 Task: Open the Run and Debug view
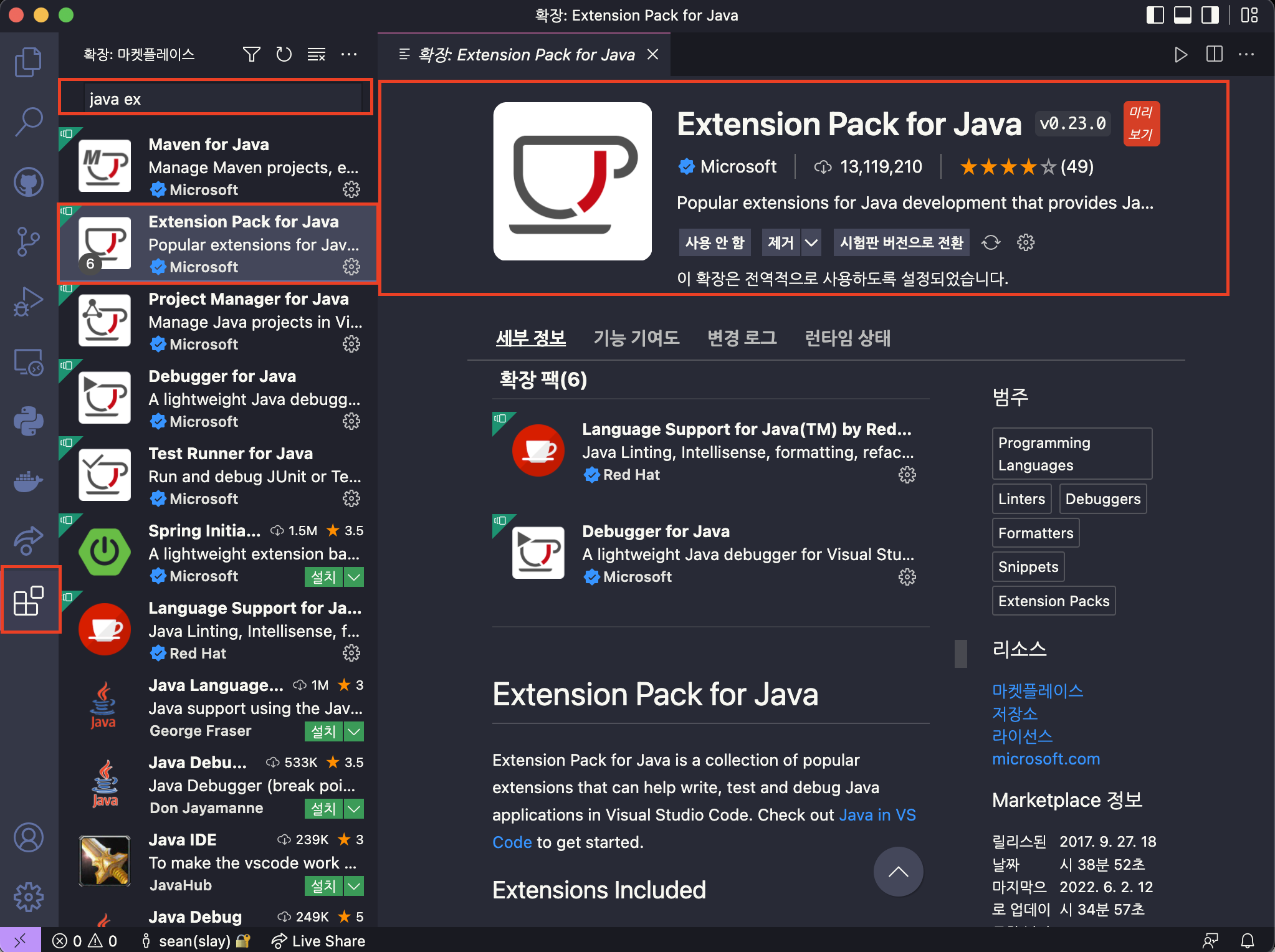tap(28, 302)
